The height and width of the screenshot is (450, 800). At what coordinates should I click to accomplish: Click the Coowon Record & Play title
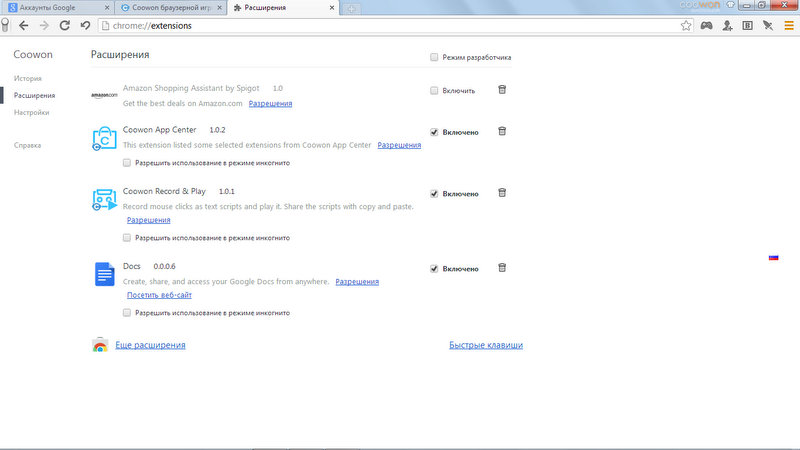(164, 191)
